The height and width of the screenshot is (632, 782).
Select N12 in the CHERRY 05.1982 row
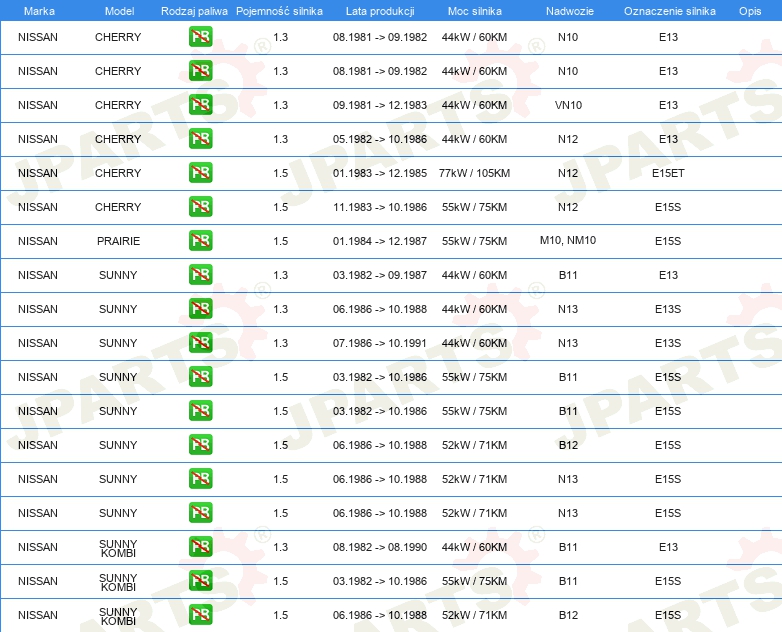568,139
